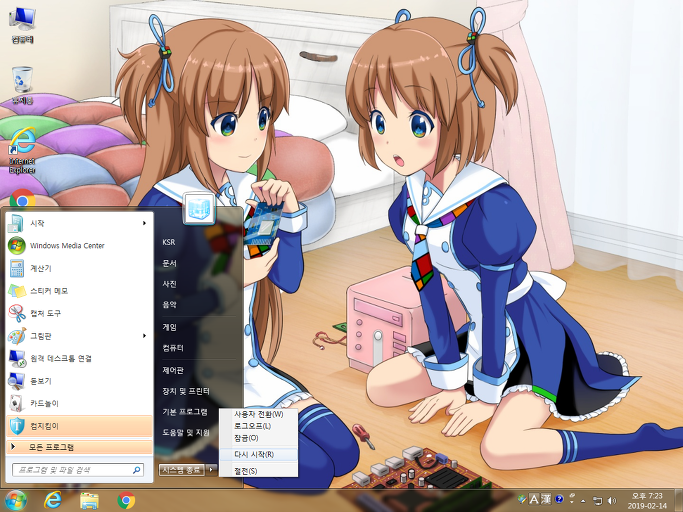Click the blue IME help icon

tap(559, 499)
